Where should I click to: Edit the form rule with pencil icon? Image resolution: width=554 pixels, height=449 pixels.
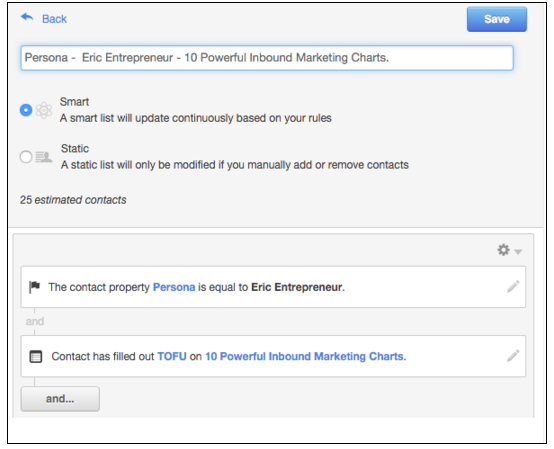[x=513, y=356]
